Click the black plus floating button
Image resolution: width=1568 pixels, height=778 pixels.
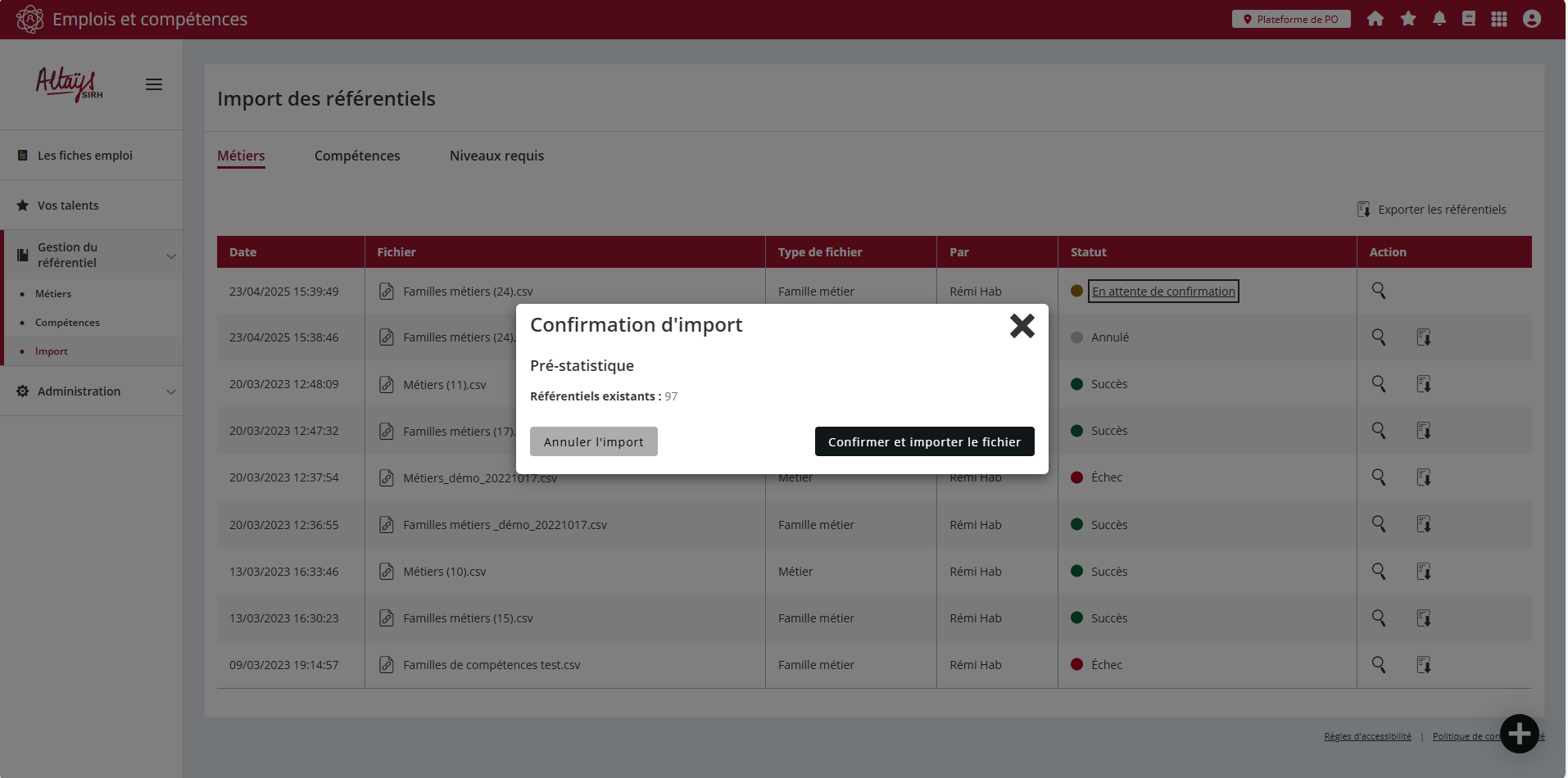(x=1519, y=734)
